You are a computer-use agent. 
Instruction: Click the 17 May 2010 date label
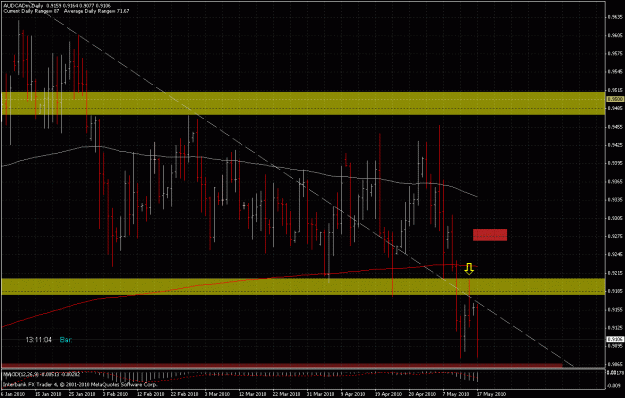coord(491,394)
